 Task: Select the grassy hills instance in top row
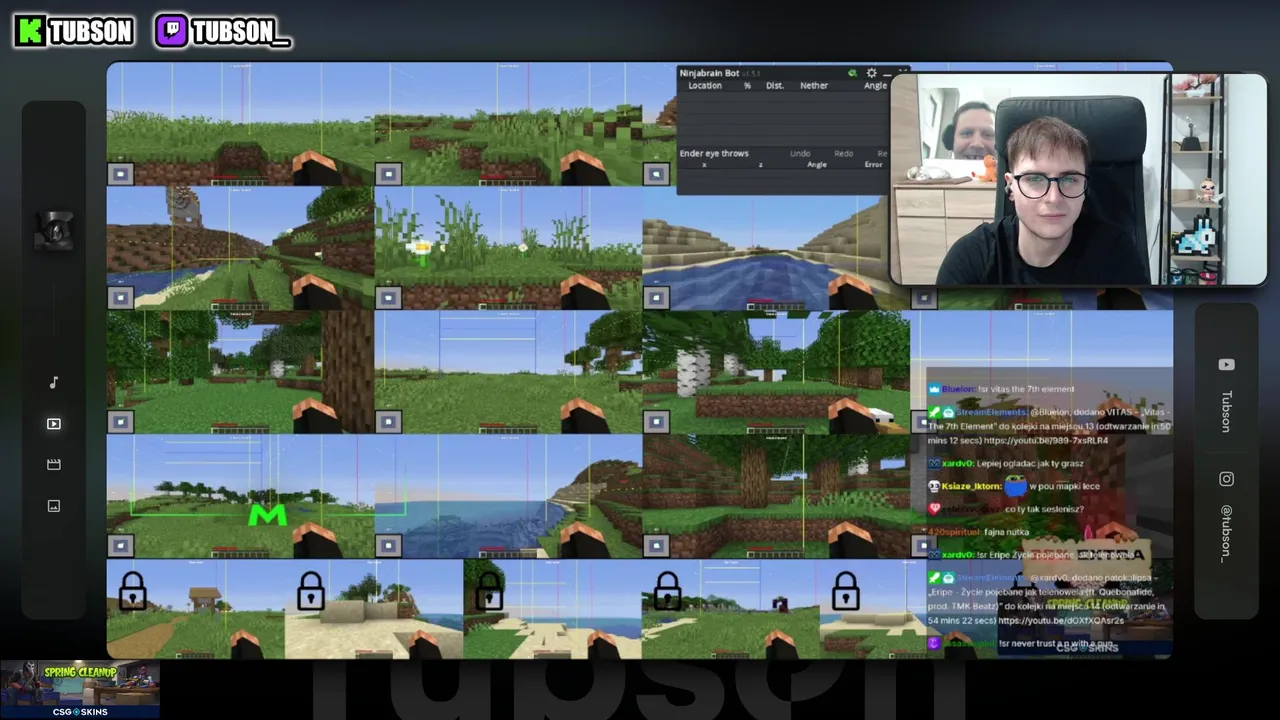[508, 124]
